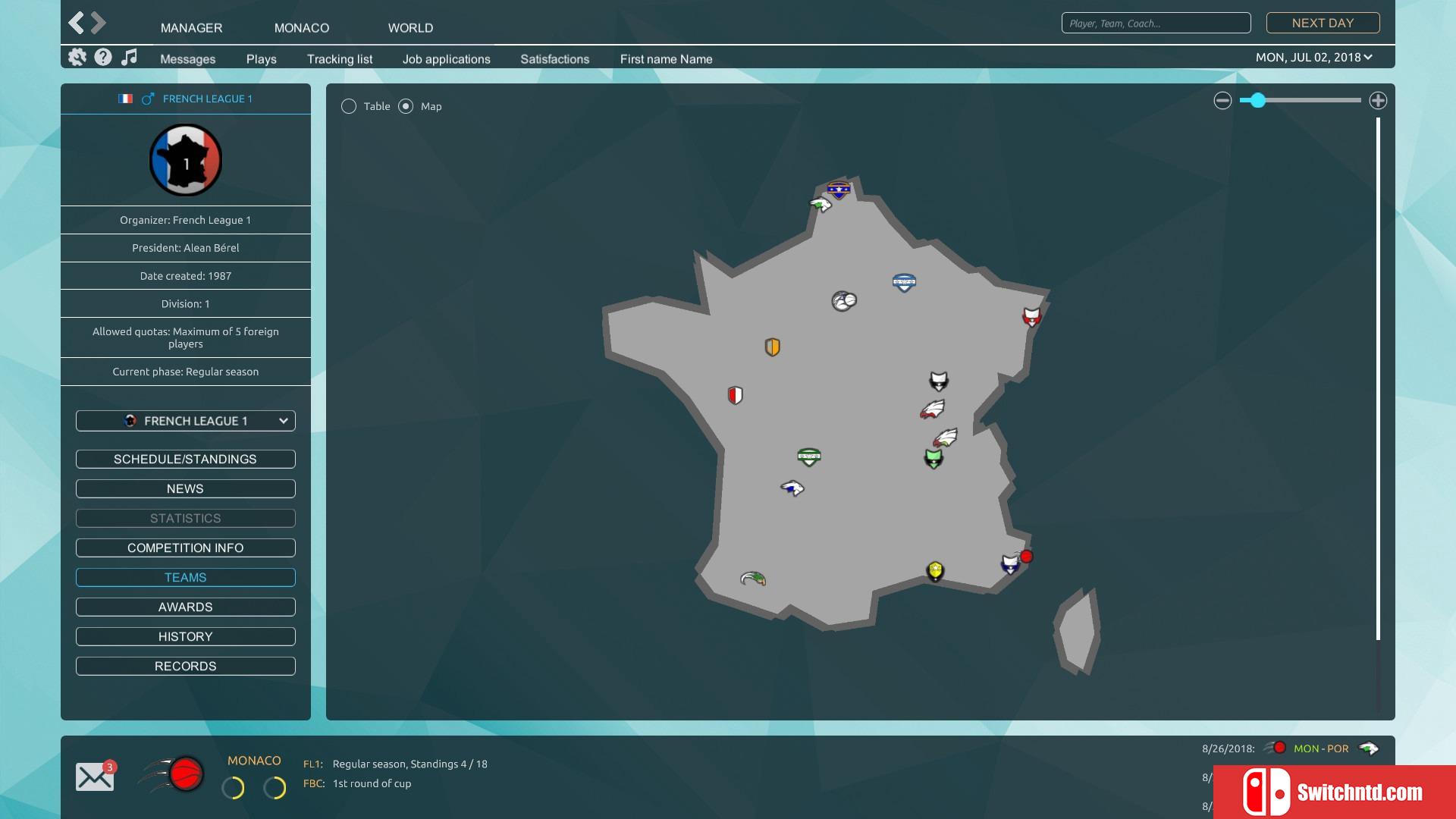
Task: Select the green wolf marker near Lyon
Action: click(x=934, y=459)
